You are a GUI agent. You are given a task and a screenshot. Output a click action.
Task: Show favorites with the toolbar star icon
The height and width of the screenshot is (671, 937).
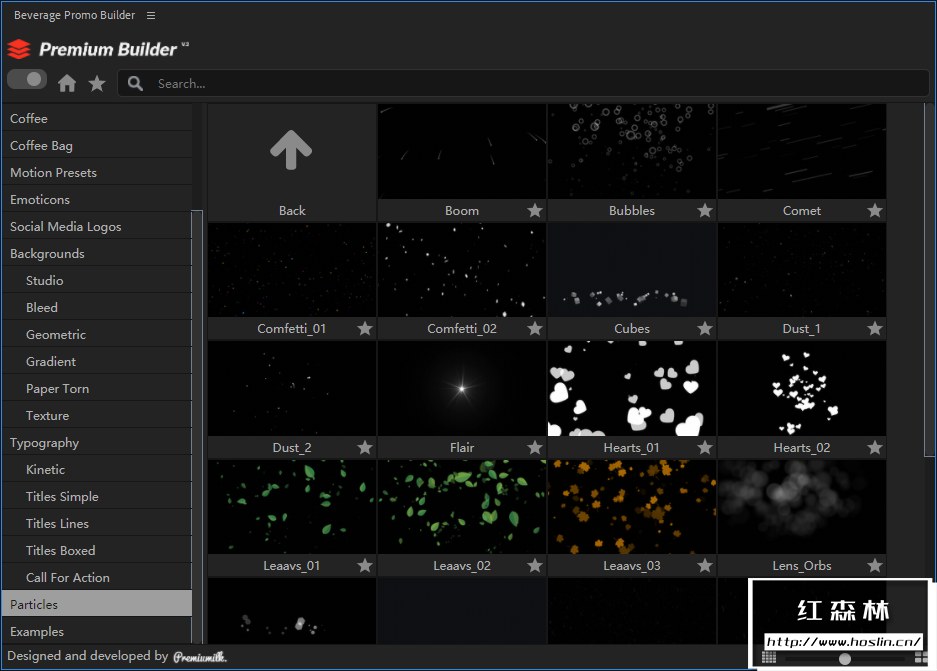point(97,83)
